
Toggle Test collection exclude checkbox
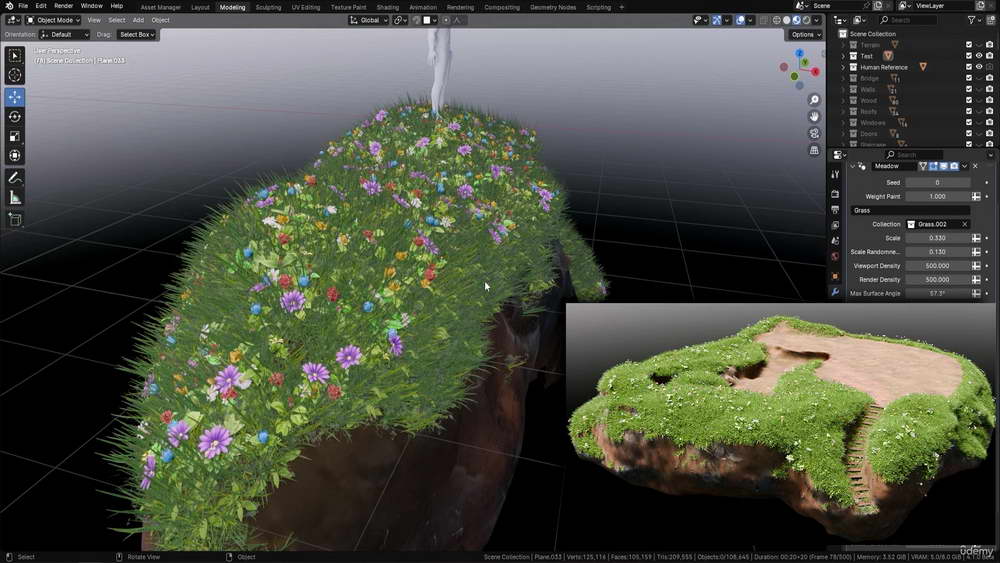969,56
